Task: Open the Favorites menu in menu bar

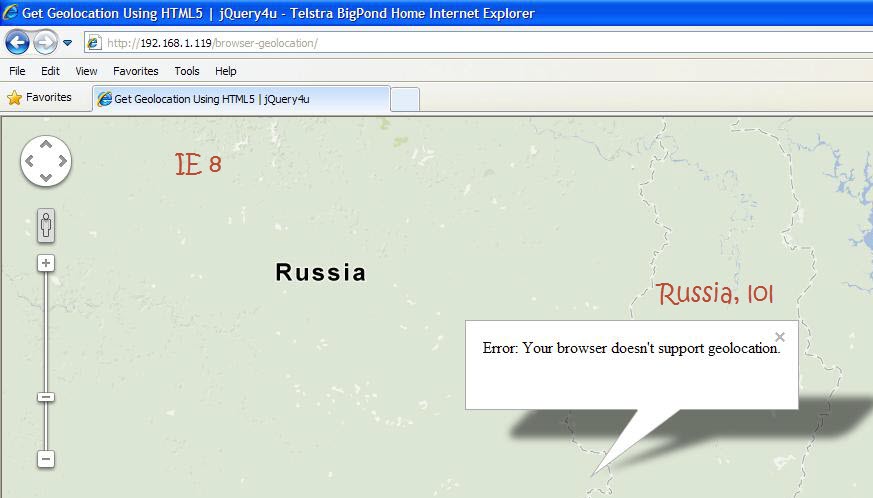Action: (135, 71)
